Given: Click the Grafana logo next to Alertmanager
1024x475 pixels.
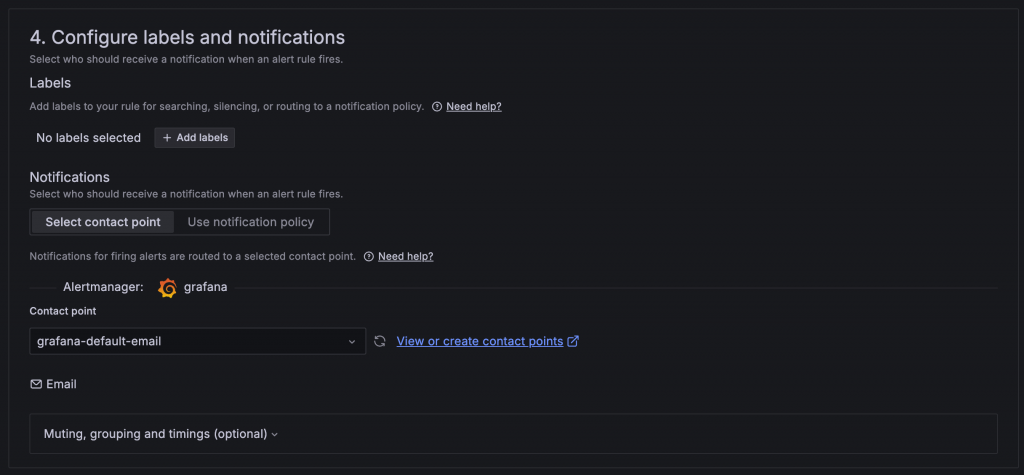Looking at the screenshot, I should [168, 288].
